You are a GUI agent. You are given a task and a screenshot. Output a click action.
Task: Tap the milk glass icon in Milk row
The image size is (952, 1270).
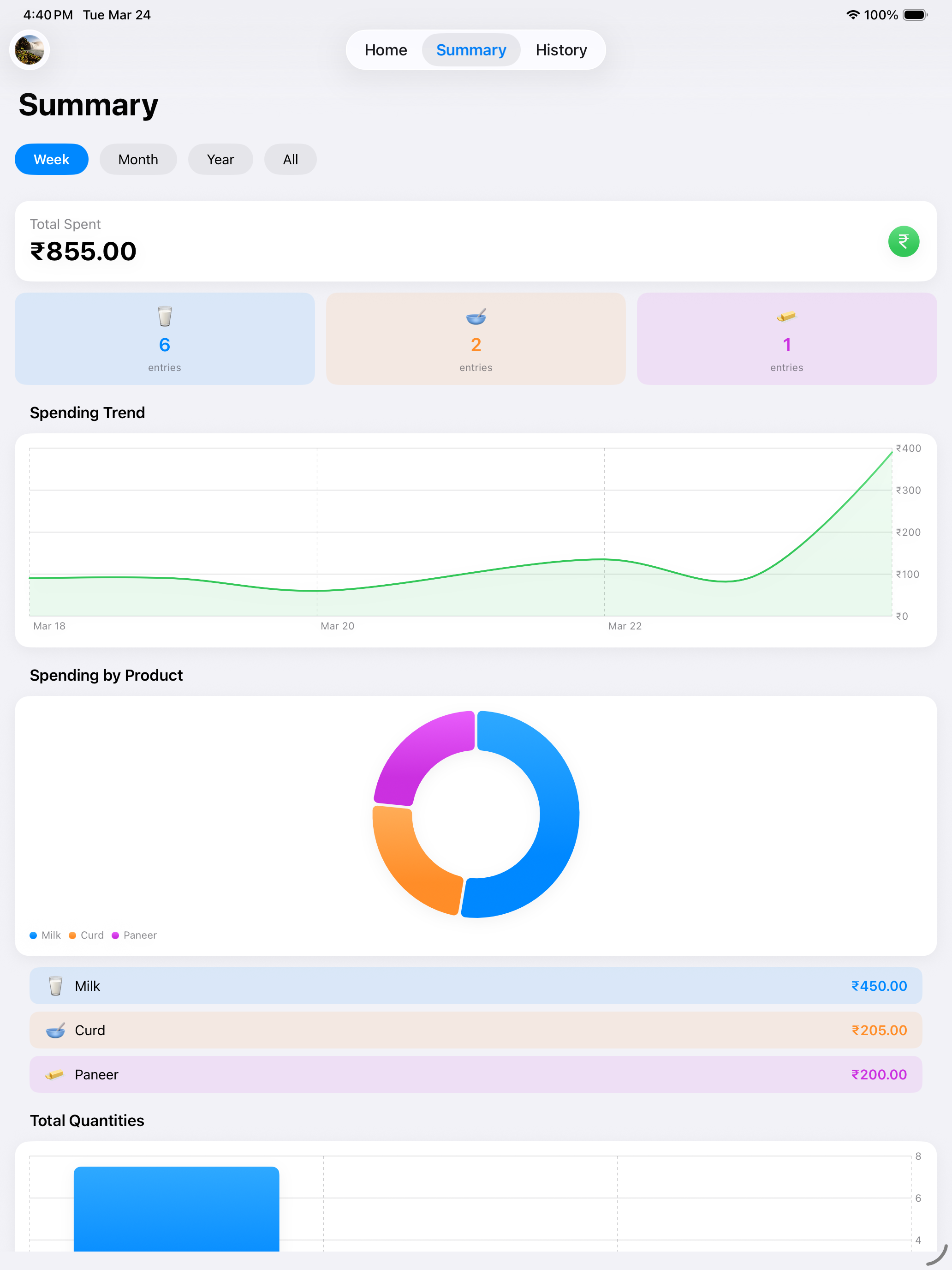click(x=56, y=986)
